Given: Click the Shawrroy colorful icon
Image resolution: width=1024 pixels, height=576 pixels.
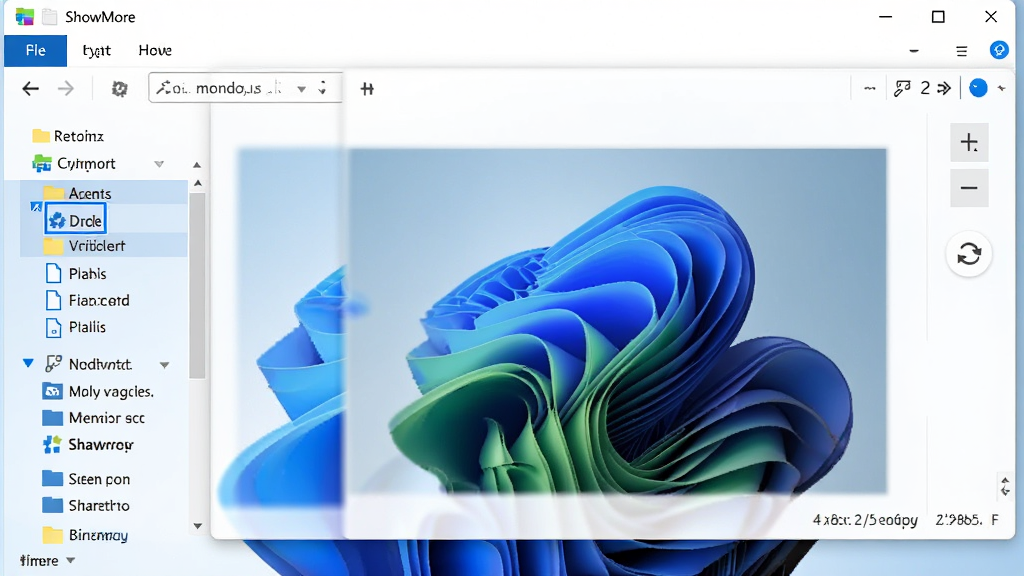Looking at the screenshot, I should 52,445.
